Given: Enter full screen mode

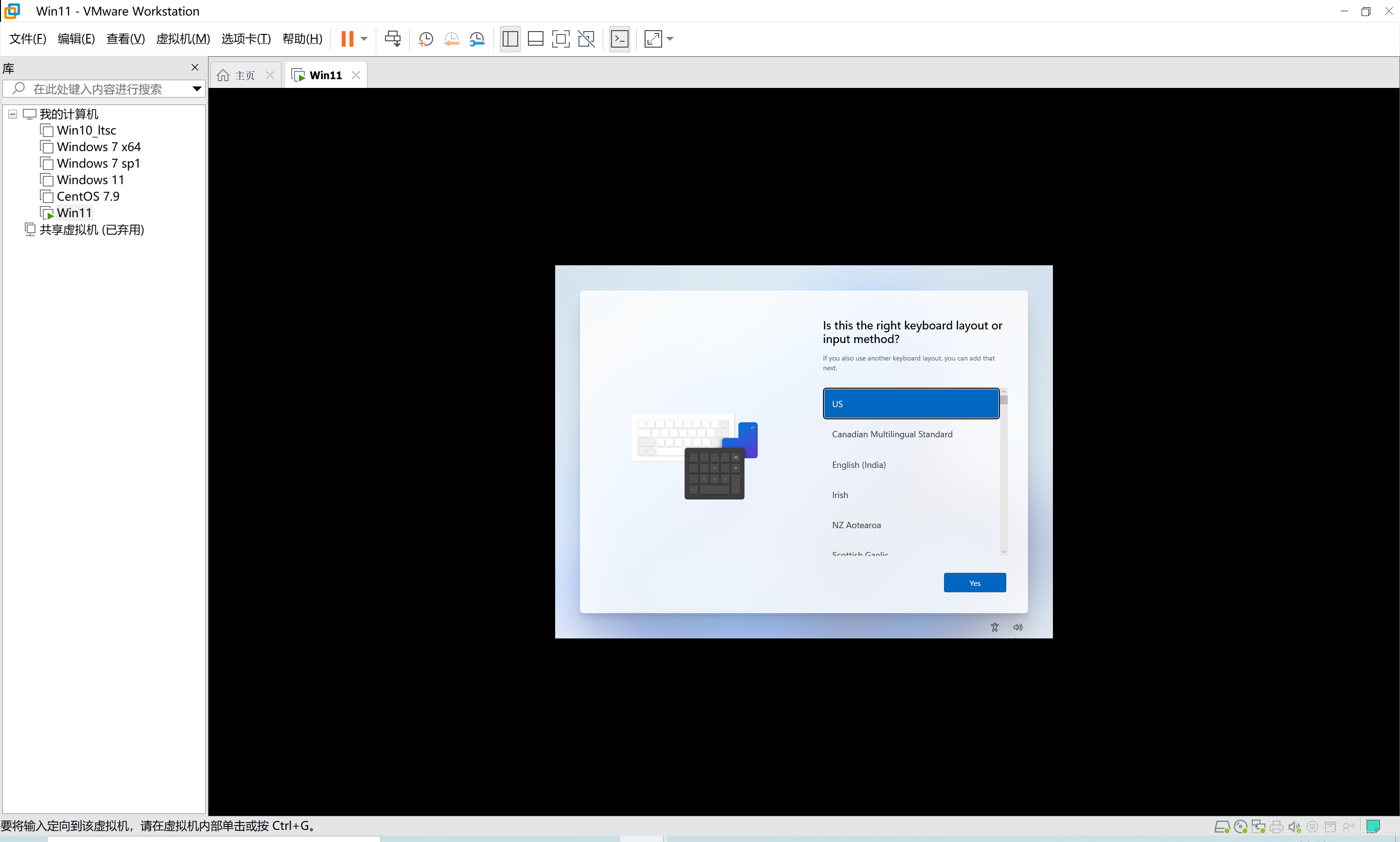Looking at the screenshot, I should point(560,38).
